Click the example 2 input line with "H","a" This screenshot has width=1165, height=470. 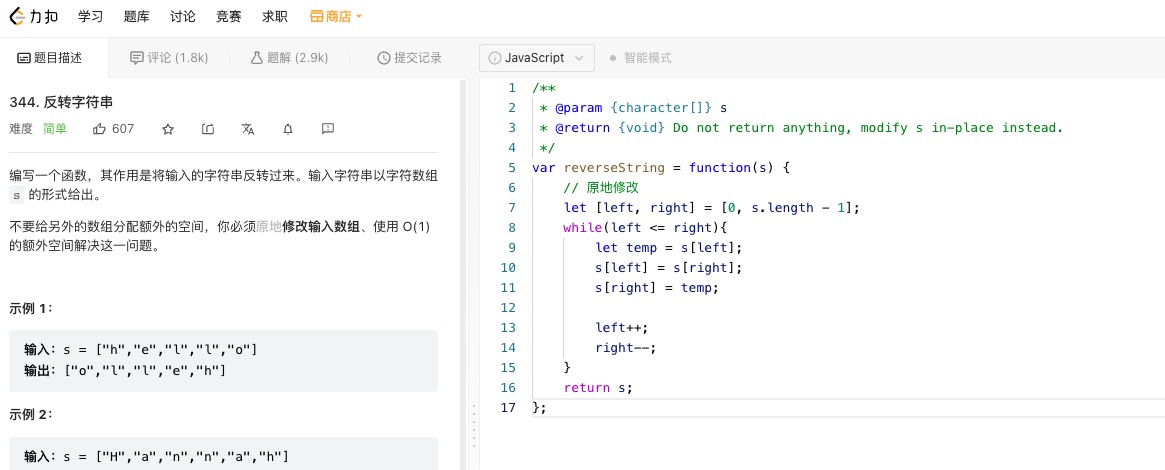pos(156,456)
